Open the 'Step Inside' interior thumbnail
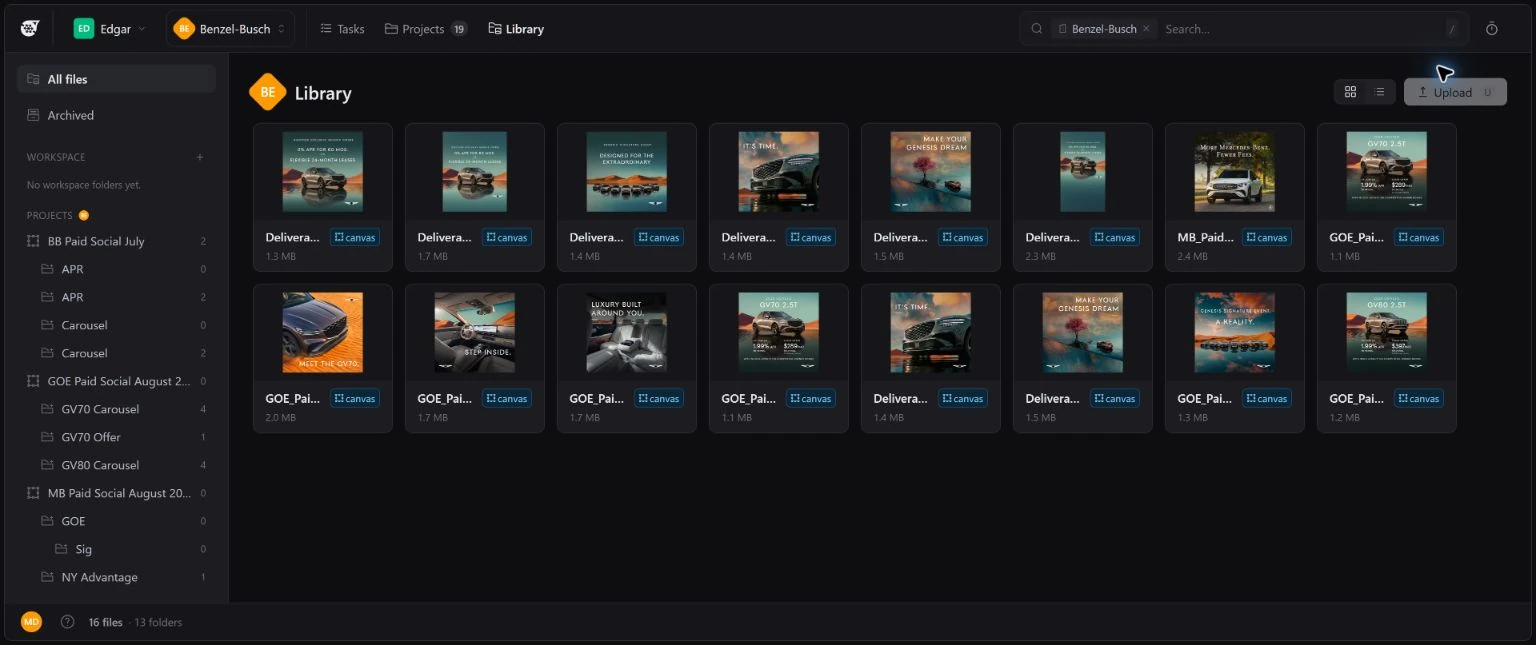This screenshot has height=645, width=1536. pos(475,332)
